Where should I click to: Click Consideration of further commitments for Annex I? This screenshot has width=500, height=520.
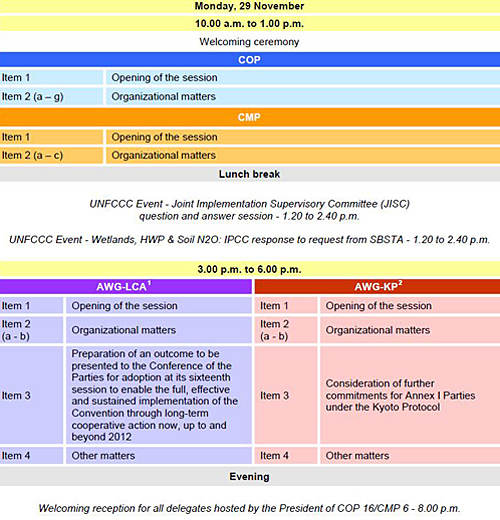click(x=400, y=395)
